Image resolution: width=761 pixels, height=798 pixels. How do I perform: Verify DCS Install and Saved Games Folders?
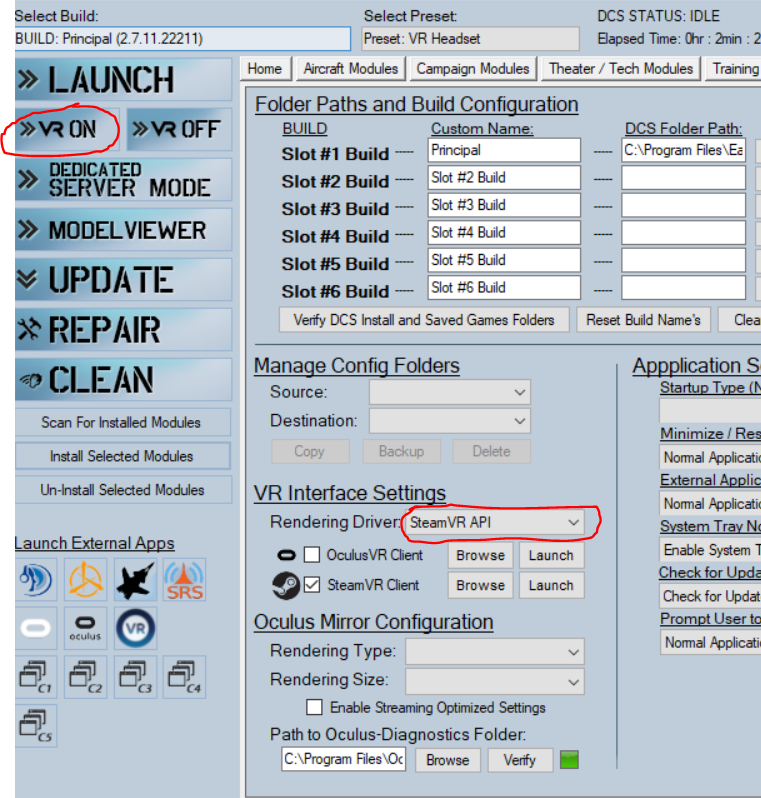424,320
